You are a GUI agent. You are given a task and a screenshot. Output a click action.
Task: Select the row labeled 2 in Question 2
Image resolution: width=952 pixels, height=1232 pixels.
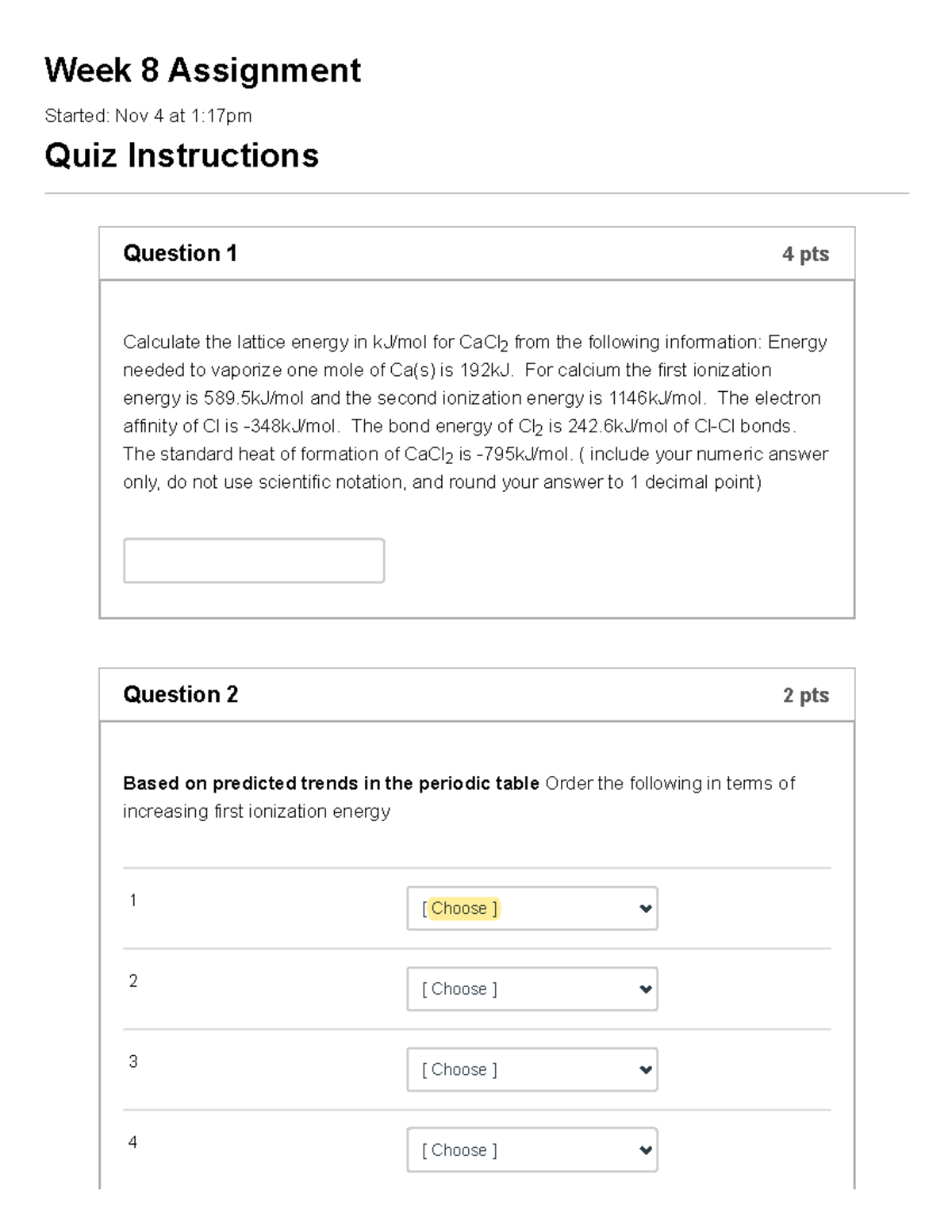coord(132,981)
